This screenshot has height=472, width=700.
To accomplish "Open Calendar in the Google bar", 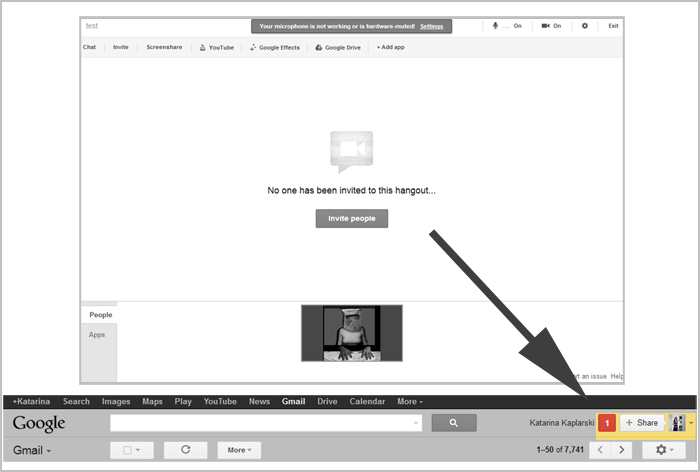I will [x=367, y=401].
